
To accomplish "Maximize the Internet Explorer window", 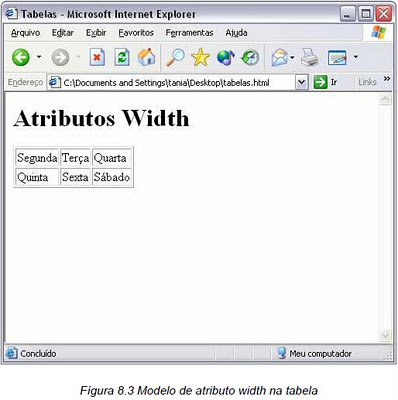I will click(366, 14).
